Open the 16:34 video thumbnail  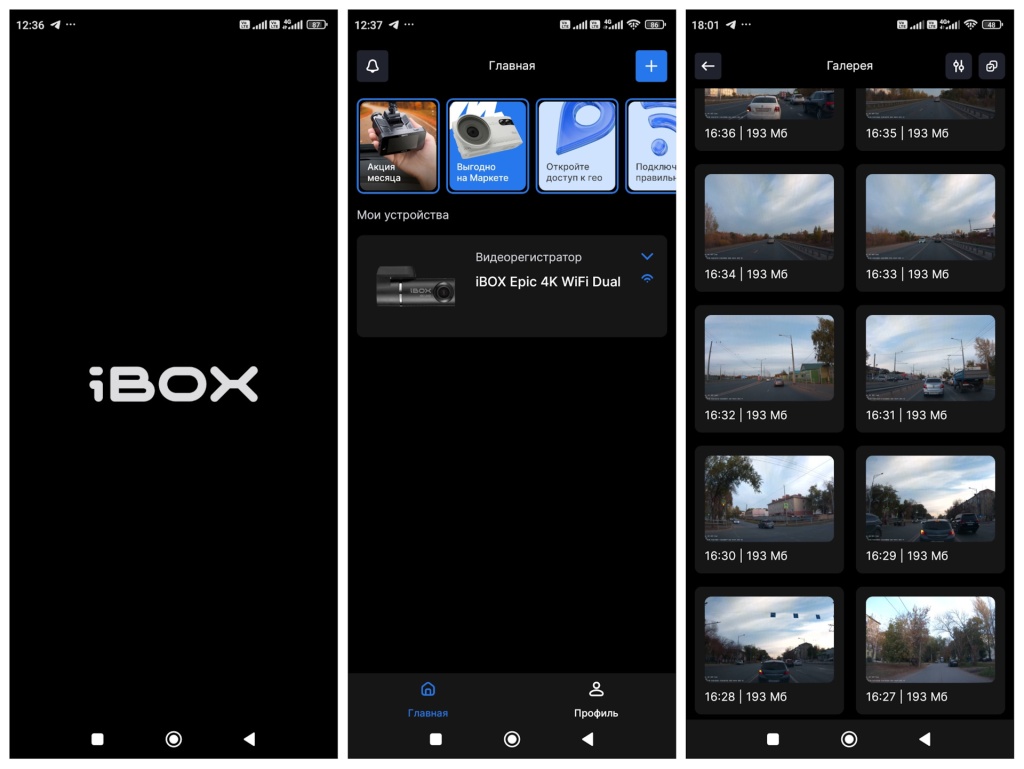pyautogui.click(x=768, y=218)
